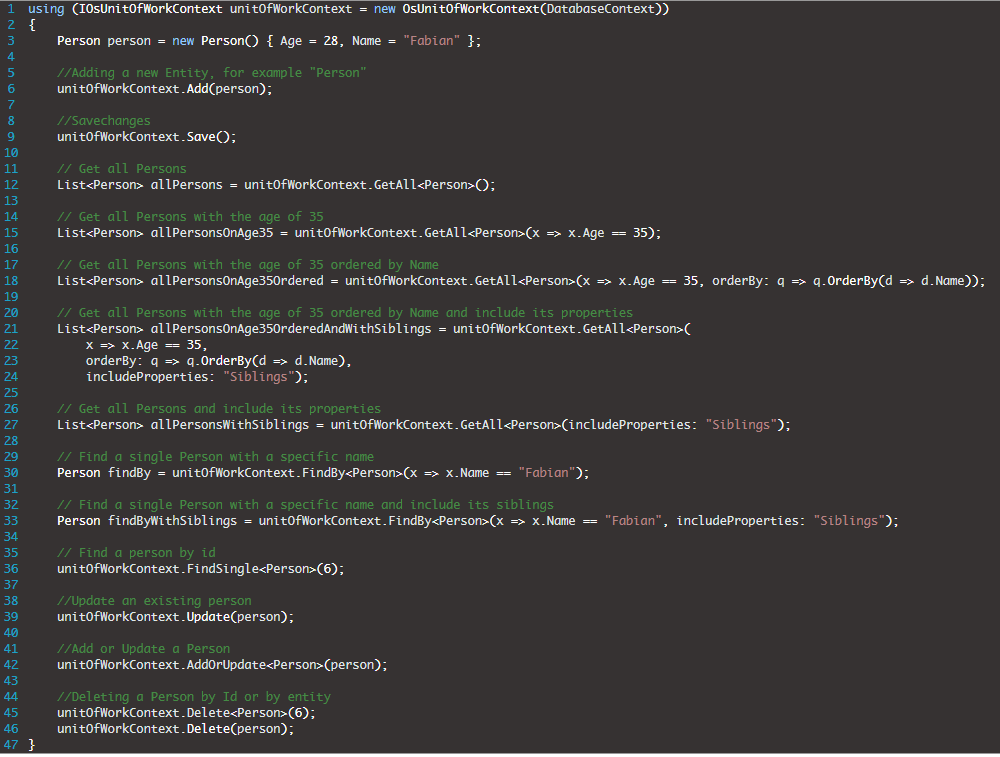This screenshot has height=757, width=1000.
Task: Click "AddOrUpdate<Person>(person);" on line 42
Action: coord(287,665)
